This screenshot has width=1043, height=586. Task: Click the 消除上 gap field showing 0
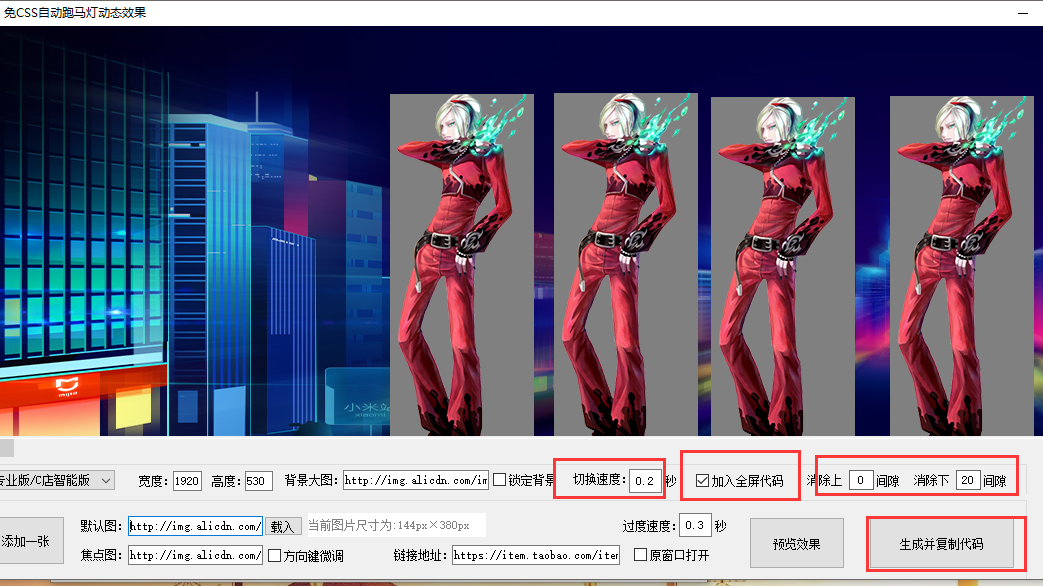[861, 480]
